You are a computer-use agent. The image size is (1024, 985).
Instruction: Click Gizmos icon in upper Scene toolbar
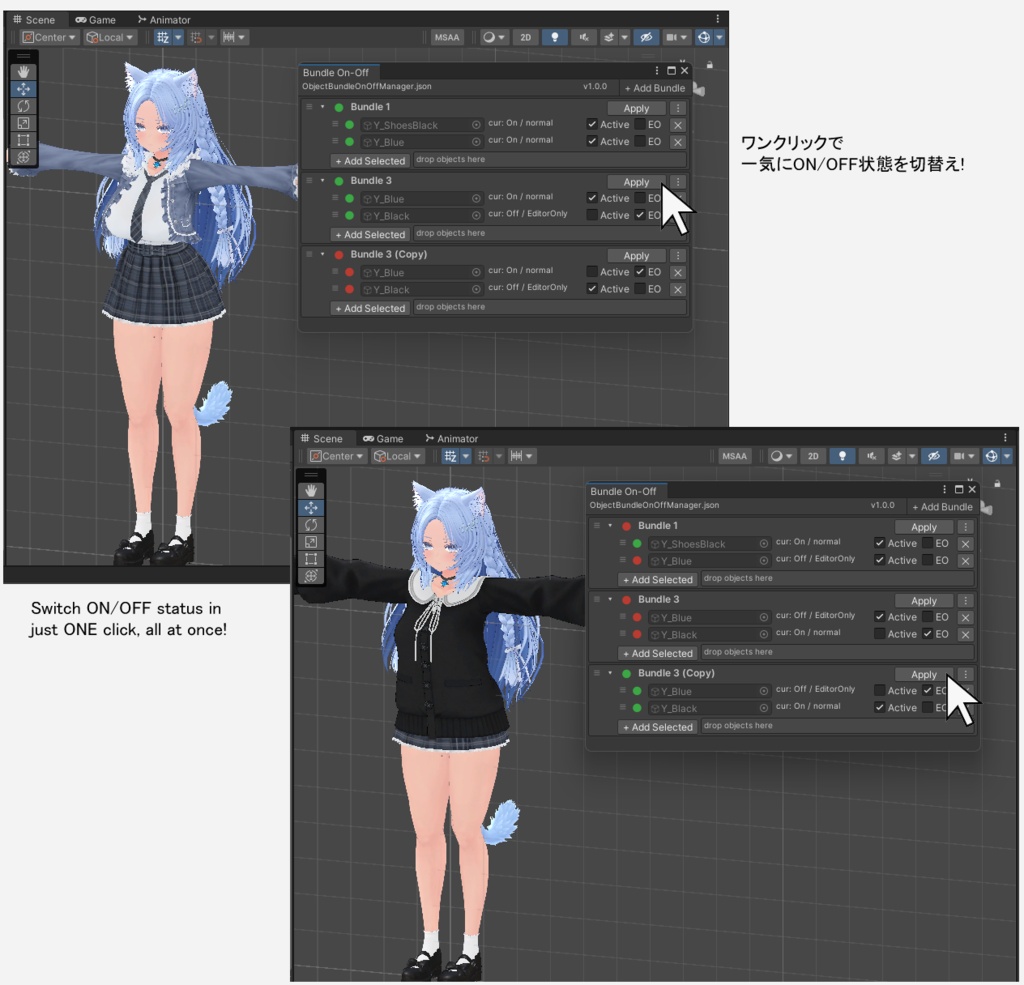coord(703,37)
